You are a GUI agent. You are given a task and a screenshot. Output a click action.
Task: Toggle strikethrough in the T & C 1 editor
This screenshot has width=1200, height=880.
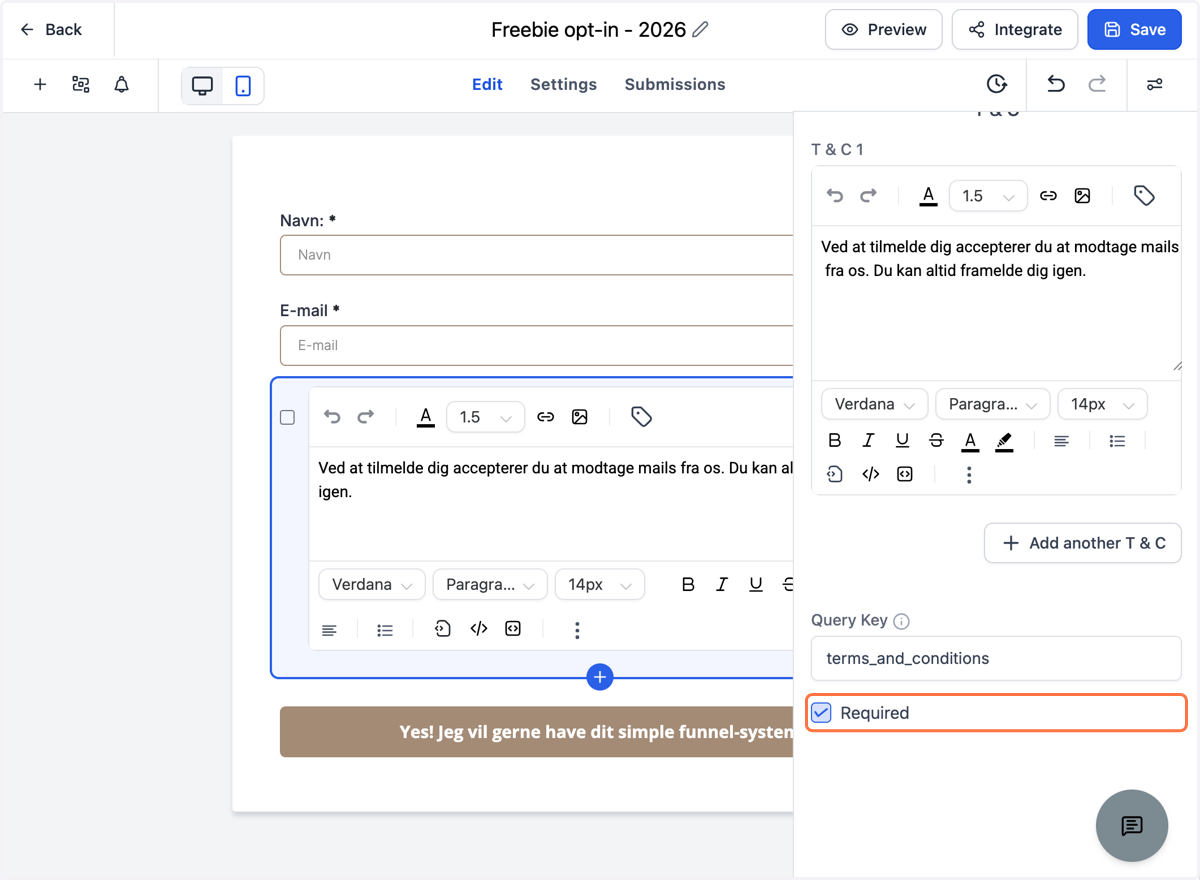tap(936, 441)
